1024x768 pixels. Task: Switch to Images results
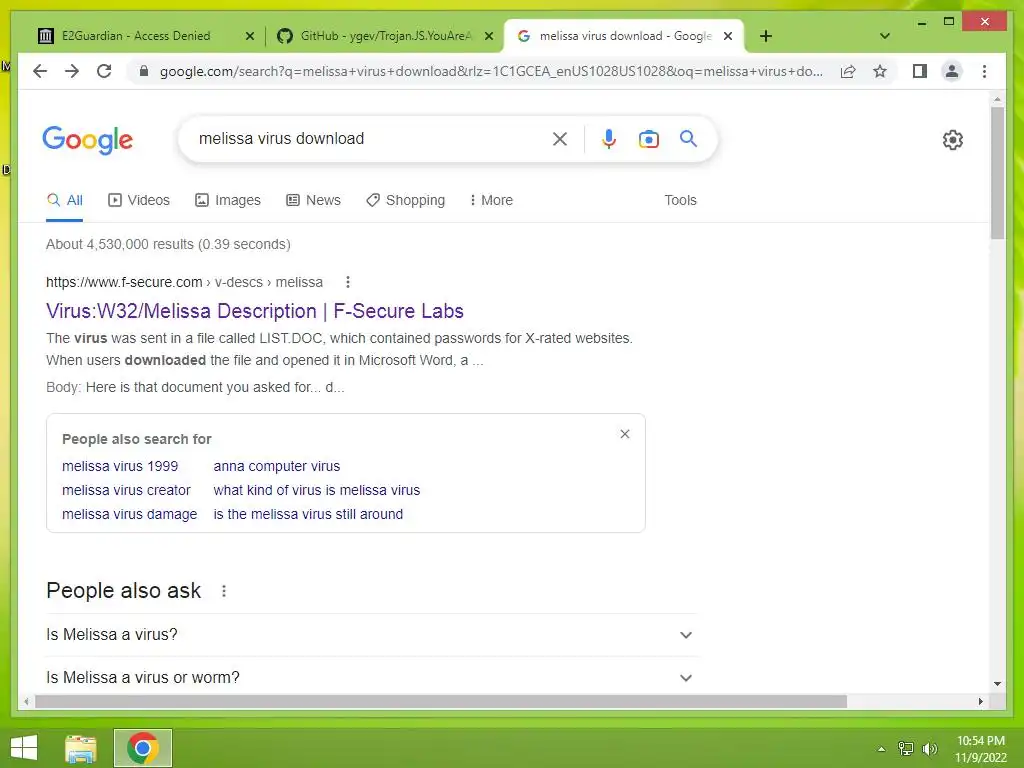[x=228, y=200]
